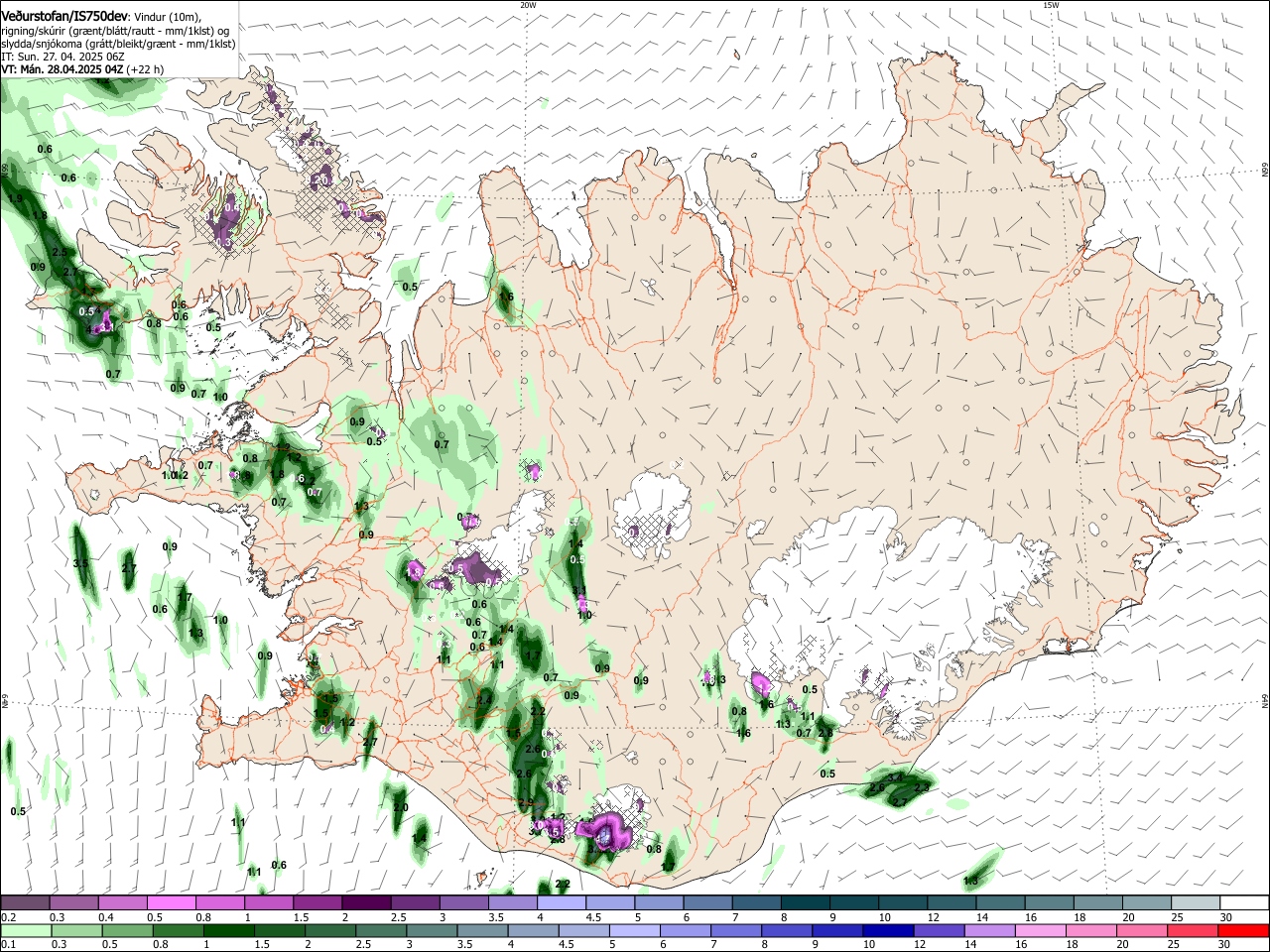Click the blue 7–8 swatch in lower legend
Viewport: 1270px width, 952px height.
point(736,930)
